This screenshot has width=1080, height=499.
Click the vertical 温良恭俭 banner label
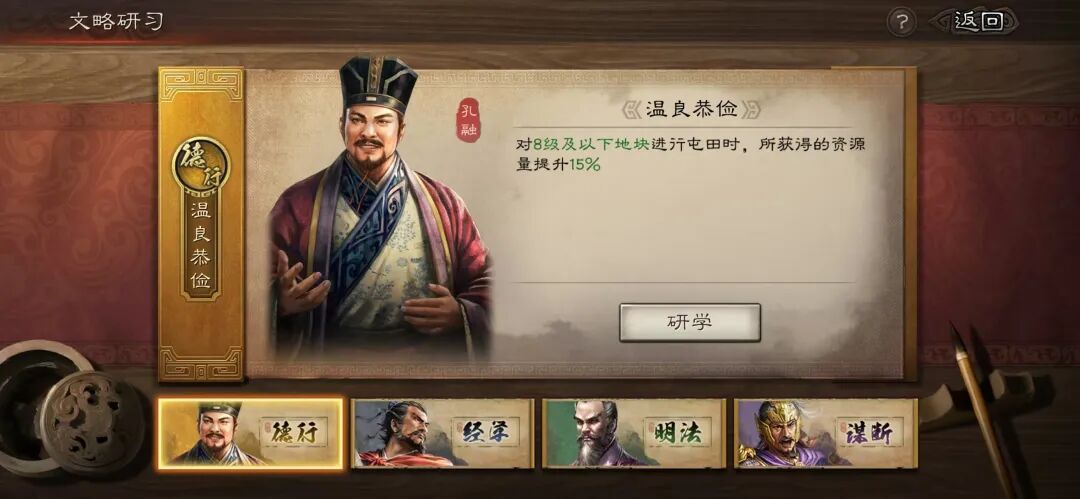point(201,246)
